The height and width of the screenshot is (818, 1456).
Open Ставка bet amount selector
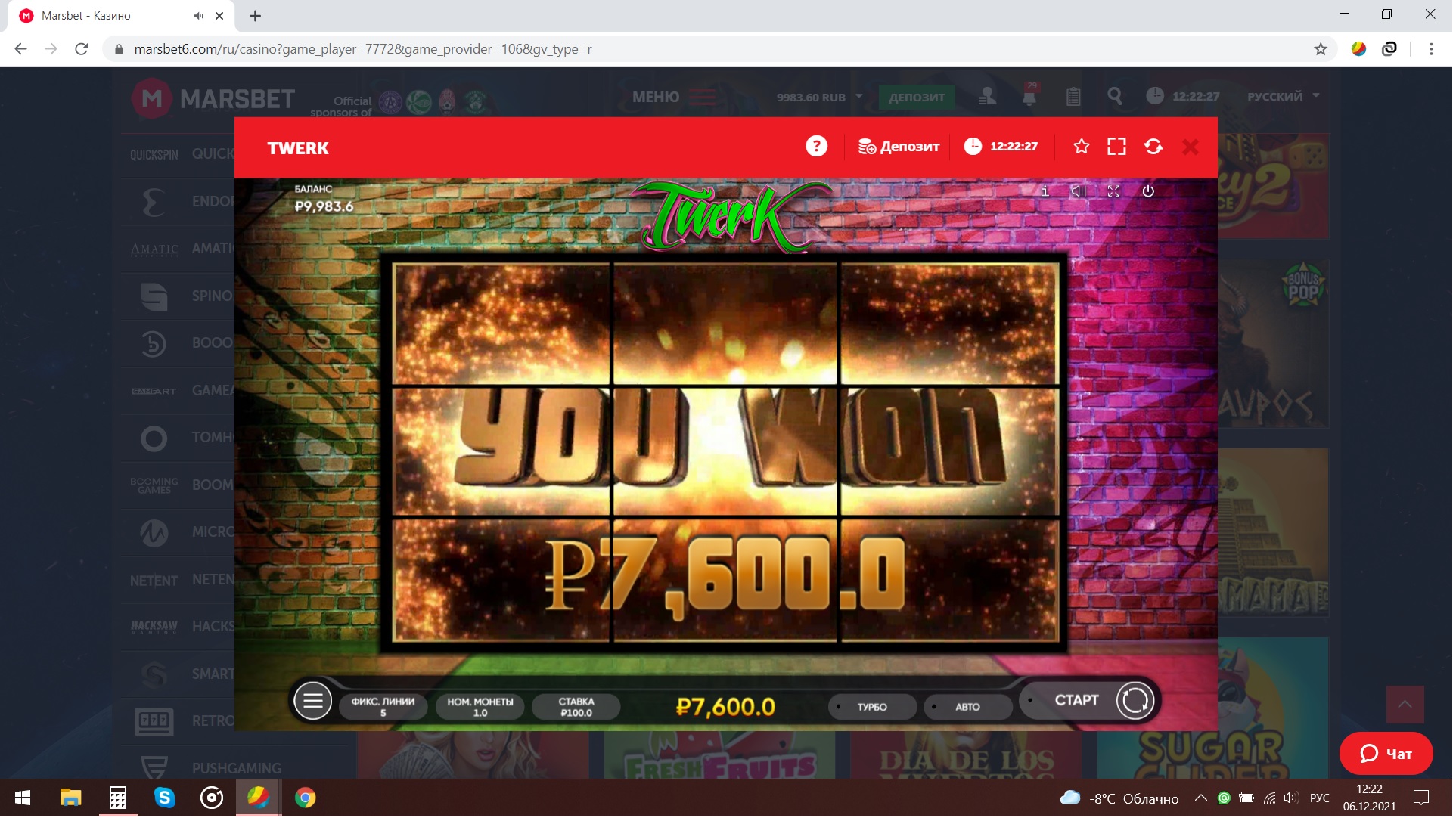click(578, 708)
